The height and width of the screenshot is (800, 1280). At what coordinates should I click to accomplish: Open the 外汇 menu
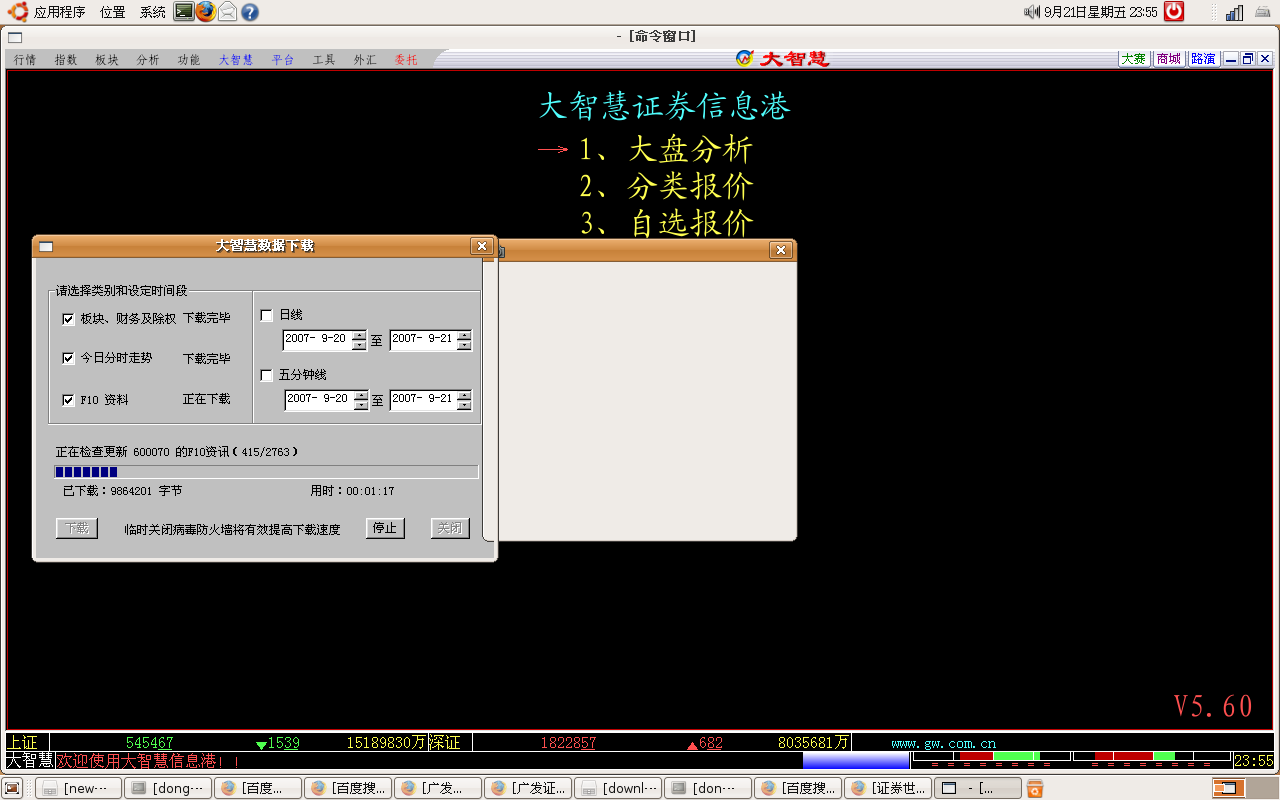365,60
